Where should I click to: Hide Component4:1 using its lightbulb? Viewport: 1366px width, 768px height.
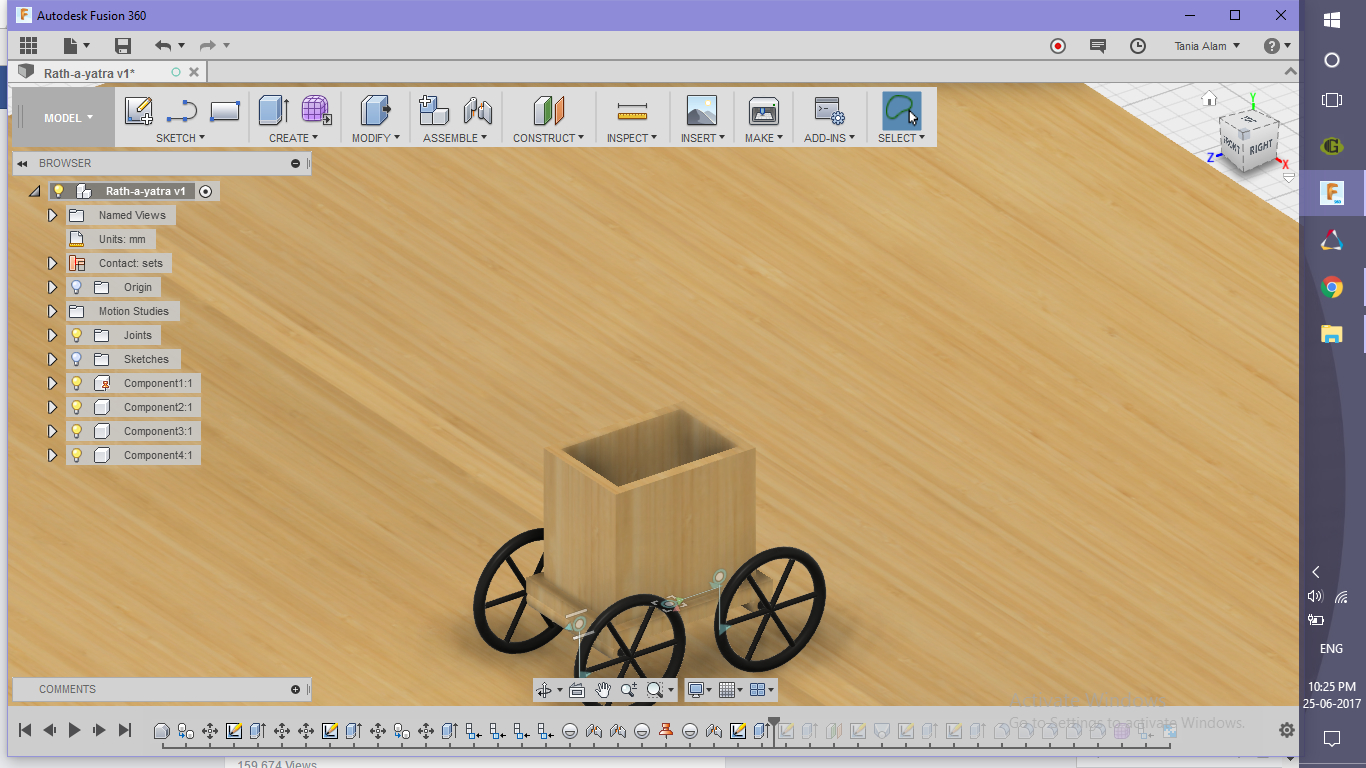coord(76,455)
